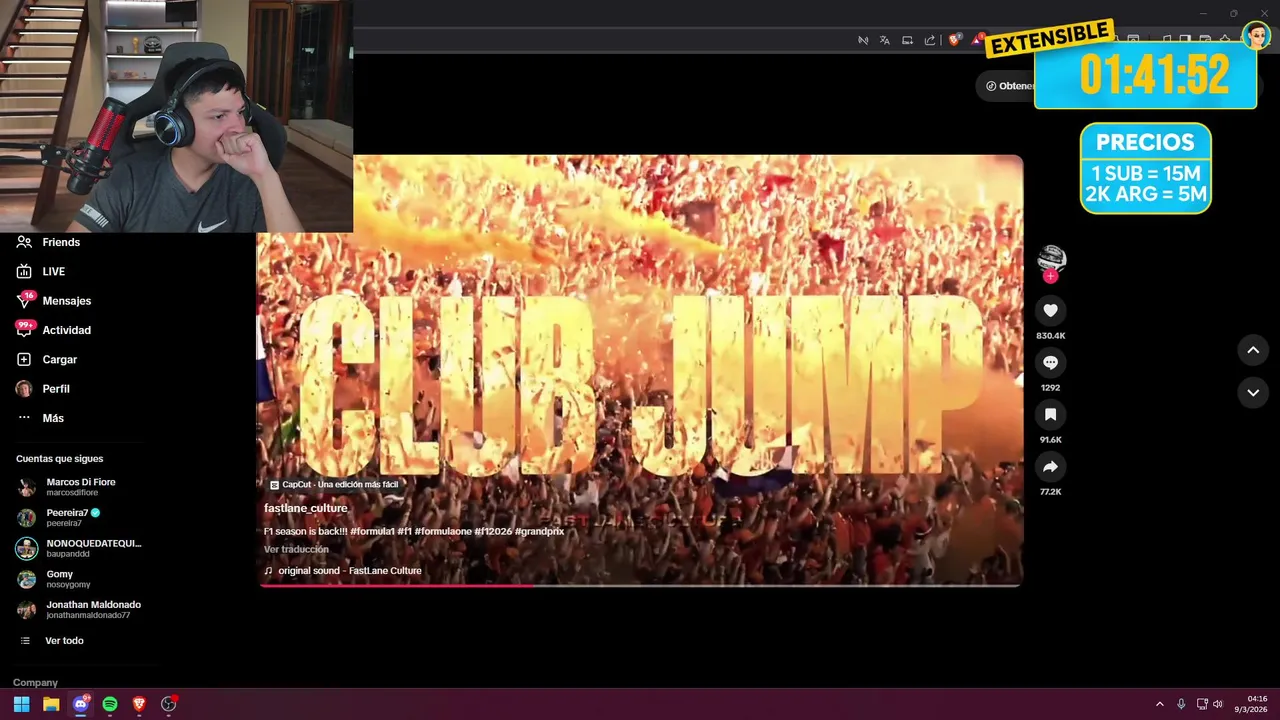Click the #grandprix hashtag

(540, 531)
